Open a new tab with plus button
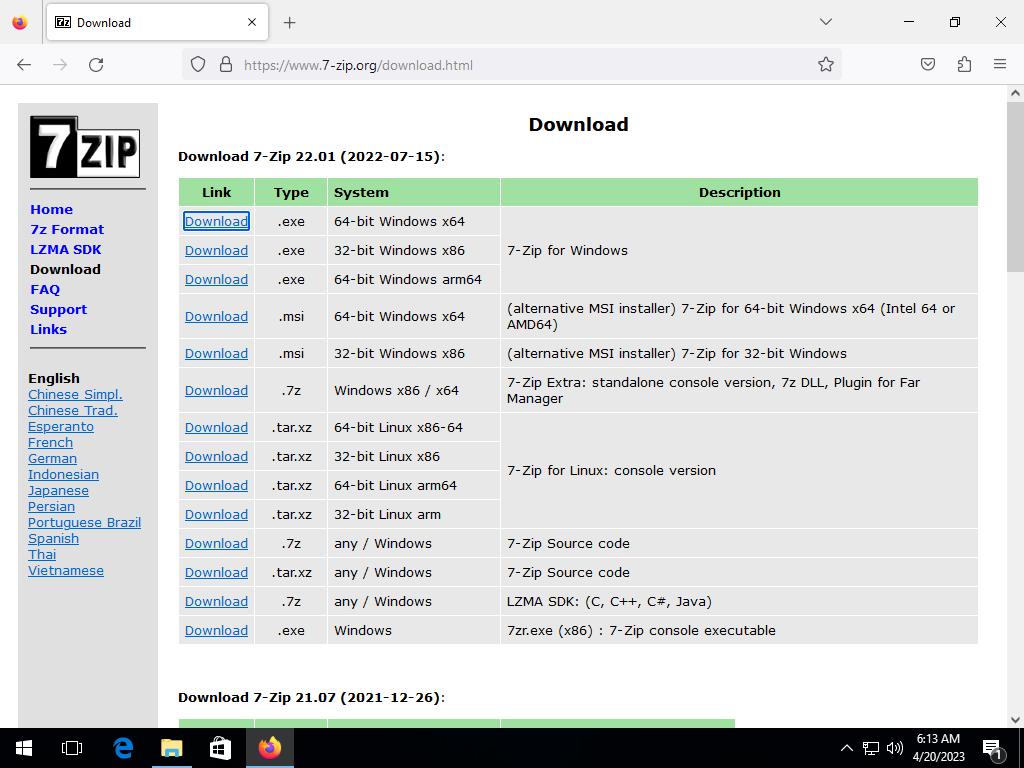The image size is (1024, 768). 289,22
